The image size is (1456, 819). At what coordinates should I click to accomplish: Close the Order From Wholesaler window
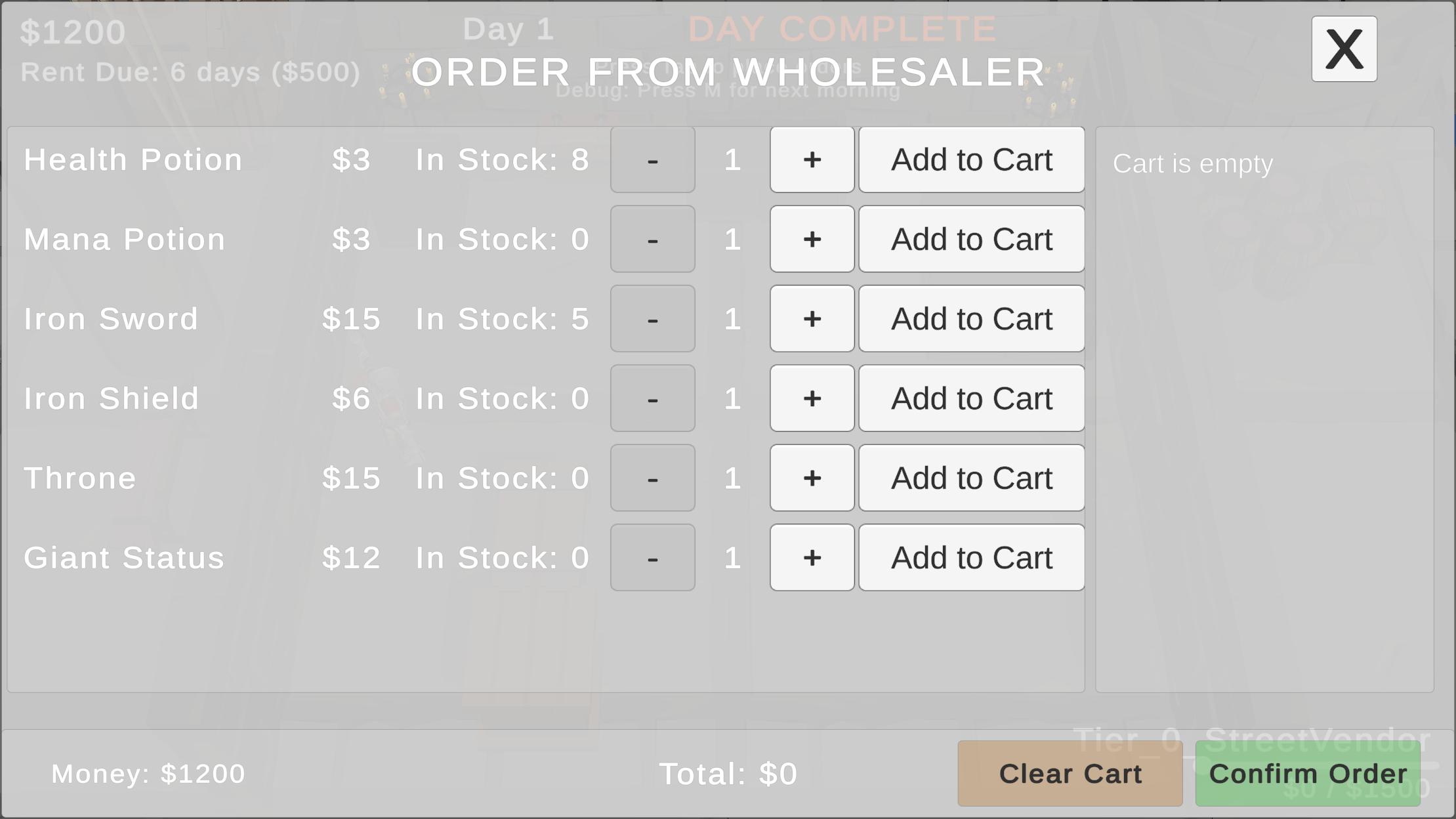pyautogui.click(x=1344, y=49)
